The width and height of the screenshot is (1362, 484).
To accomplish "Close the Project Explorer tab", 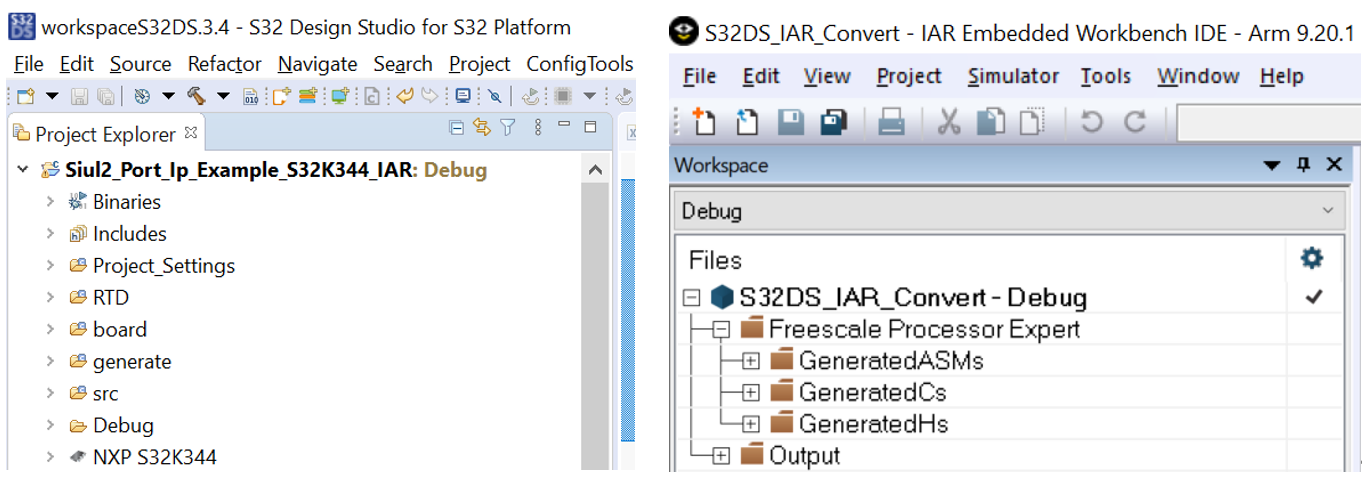I will tap(192, 132).
